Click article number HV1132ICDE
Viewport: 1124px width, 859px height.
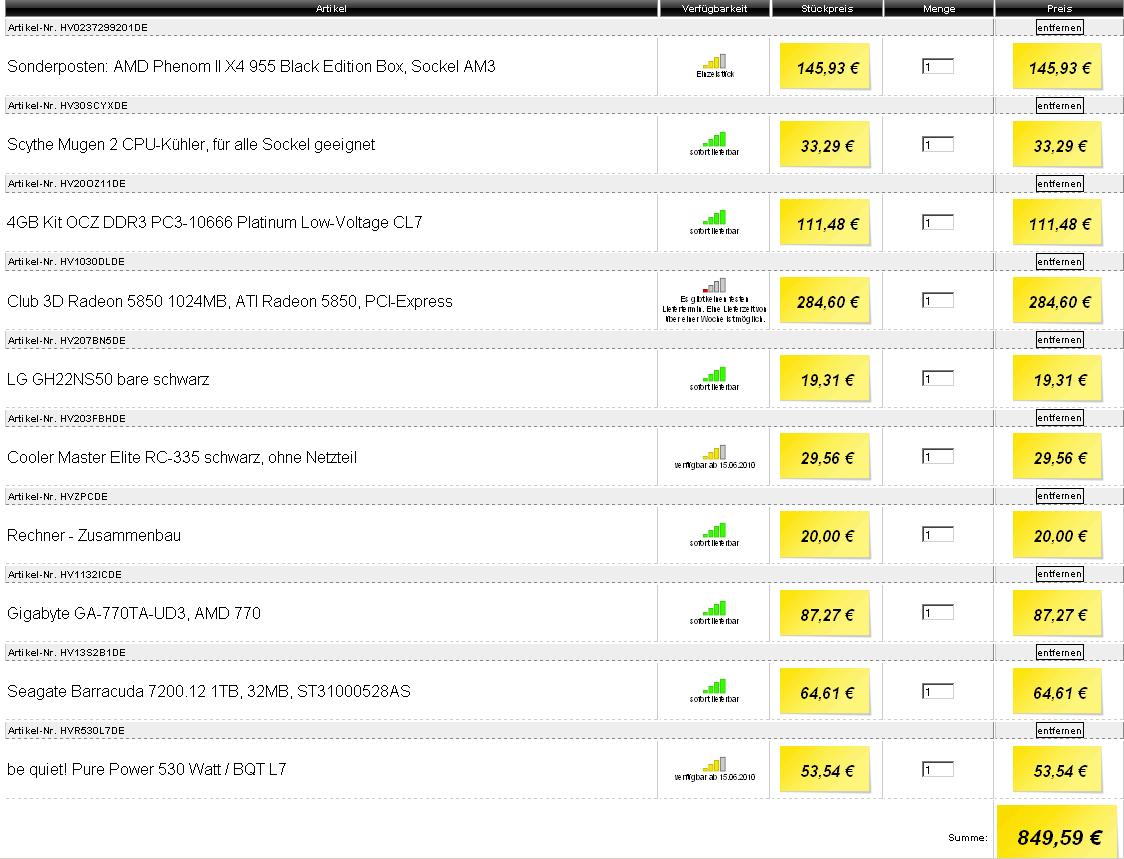tap(91, 574)
